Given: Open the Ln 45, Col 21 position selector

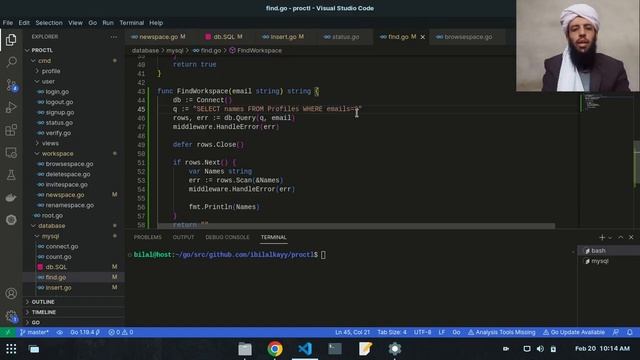Looking at the screenshot, I should click(352, 332).
